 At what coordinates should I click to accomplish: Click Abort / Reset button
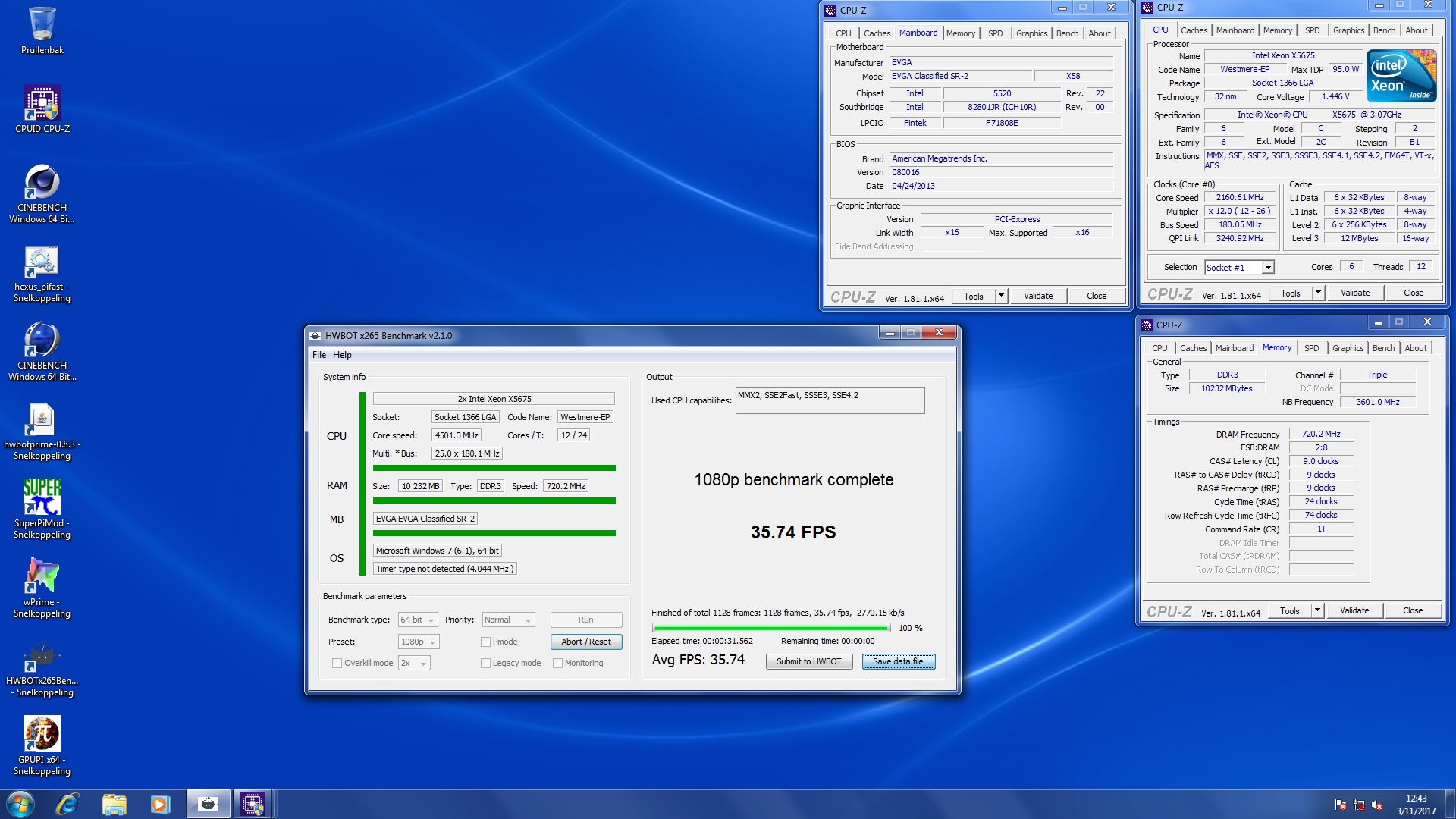pos(586,642)
